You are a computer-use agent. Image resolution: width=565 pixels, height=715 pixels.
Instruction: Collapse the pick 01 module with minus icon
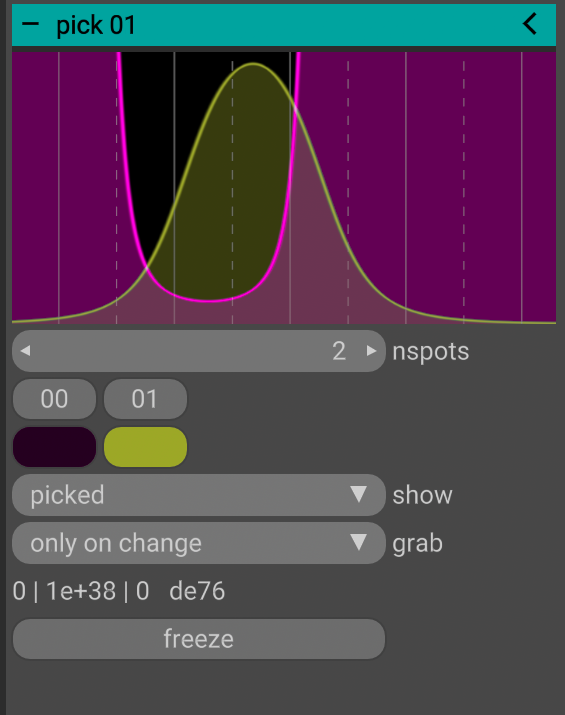(31, 24)
